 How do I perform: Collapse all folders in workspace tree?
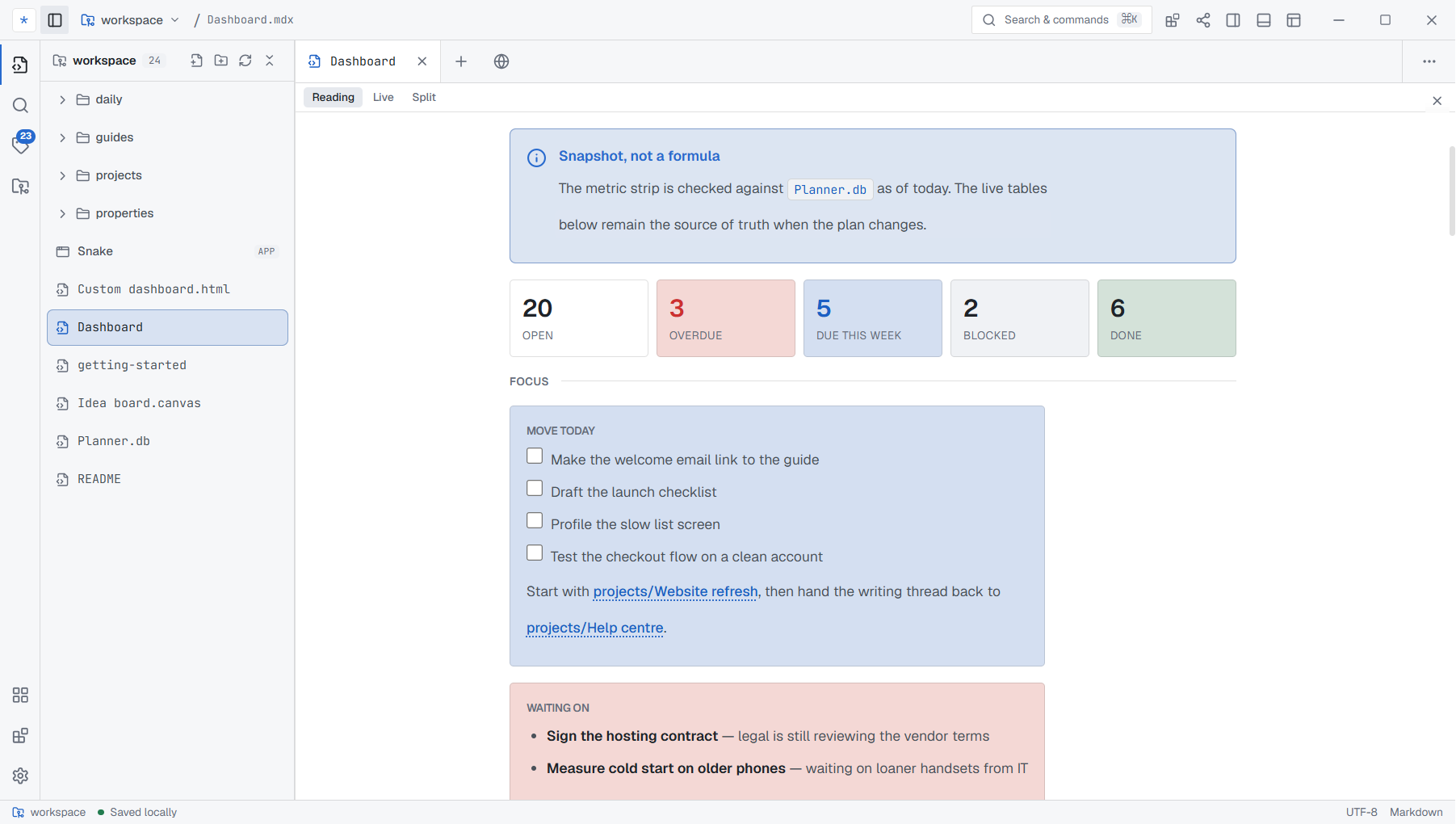(x=270, y=61)
